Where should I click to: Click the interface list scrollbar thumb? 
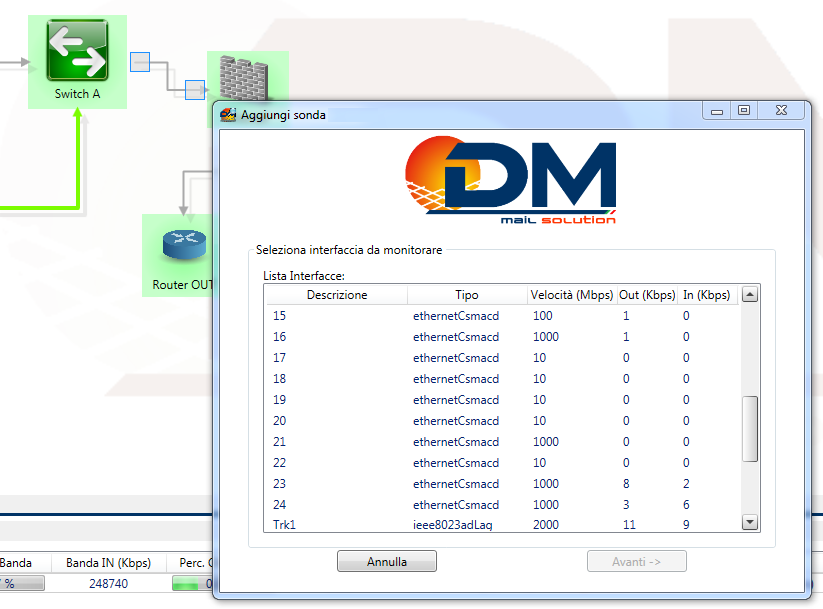coord(750,428)
